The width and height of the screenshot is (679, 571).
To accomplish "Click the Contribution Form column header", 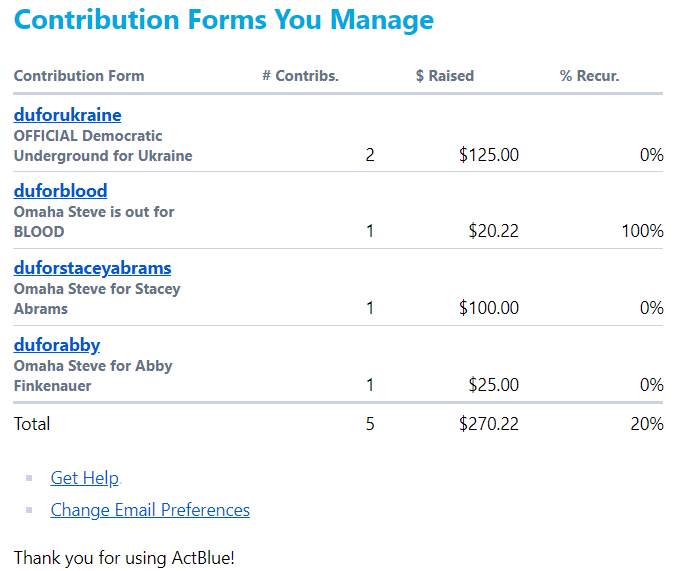I will click(x=79, y=76).
